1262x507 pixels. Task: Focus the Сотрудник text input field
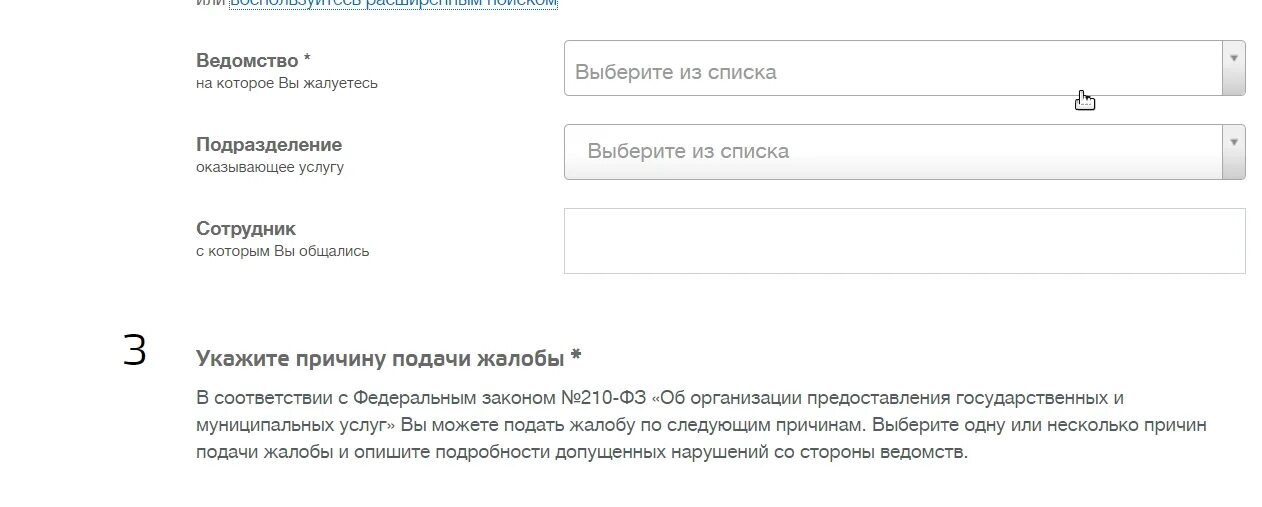[x=905, y=241]
